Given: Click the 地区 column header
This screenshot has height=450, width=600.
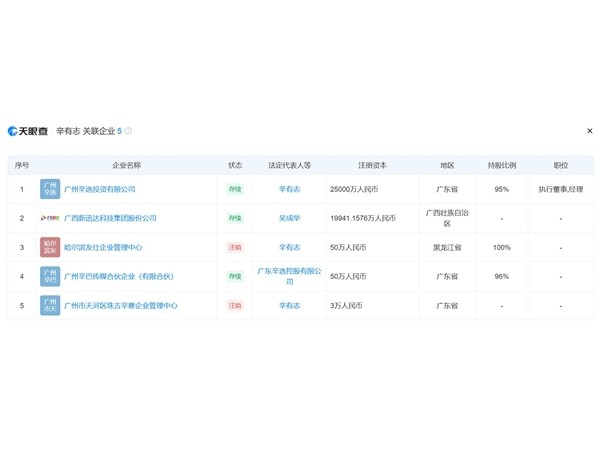Looking at the screenshot, I should pos(447,165).
